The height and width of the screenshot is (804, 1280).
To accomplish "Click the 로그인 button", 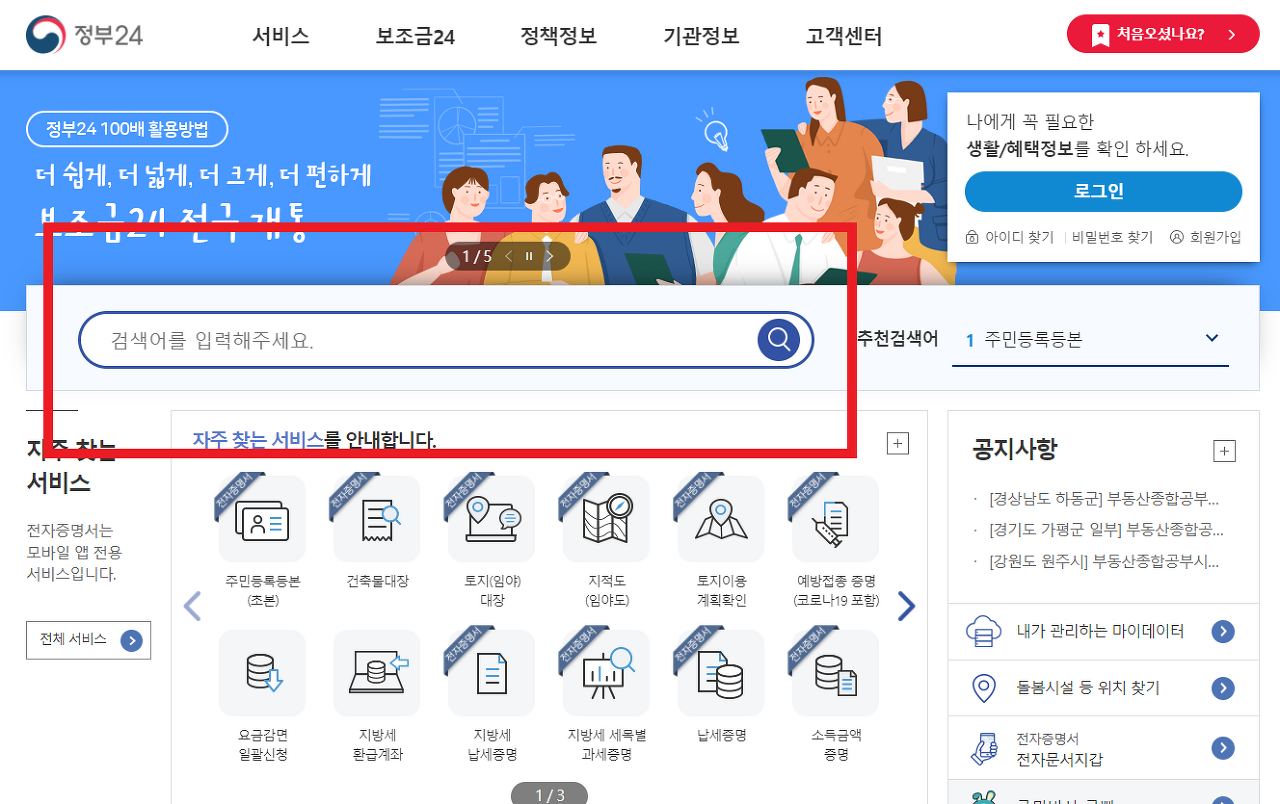I will 1103,192.
